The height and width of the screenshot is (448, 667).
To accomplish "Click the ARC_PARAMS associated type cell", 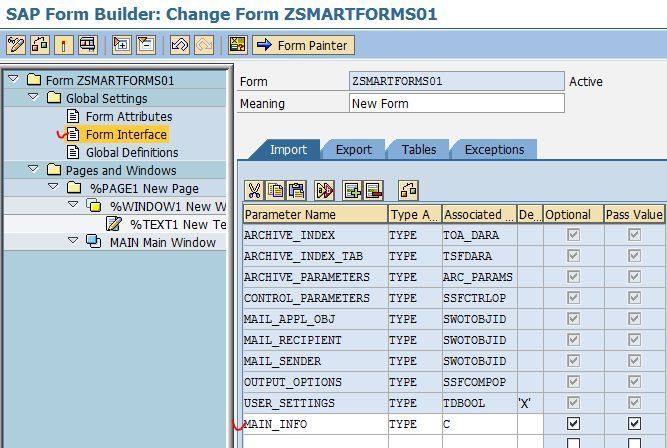I will (479, 277).
